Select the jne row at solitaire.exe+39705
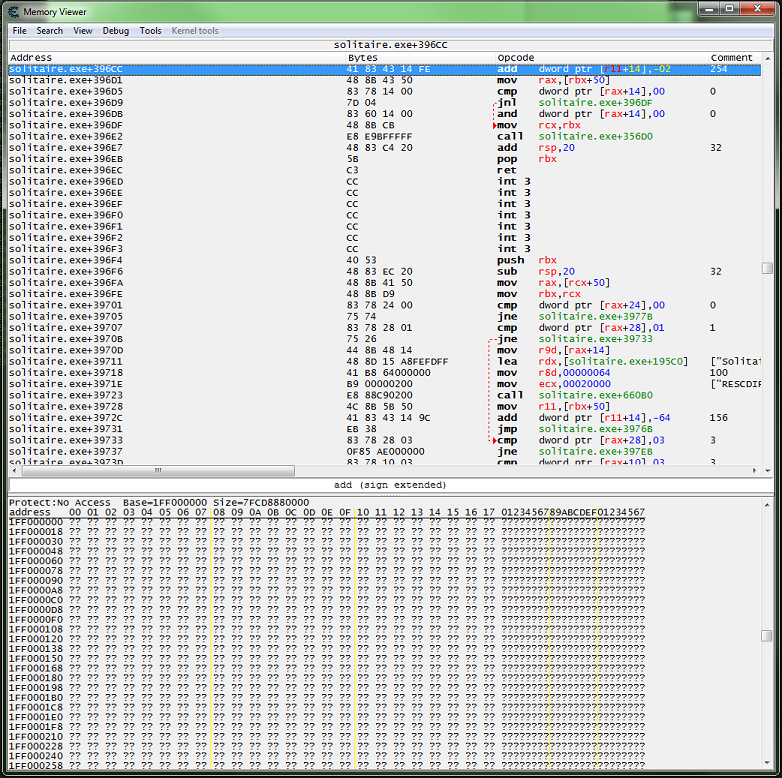The width and height of the screenshot is (782, 778). (385, 317)
